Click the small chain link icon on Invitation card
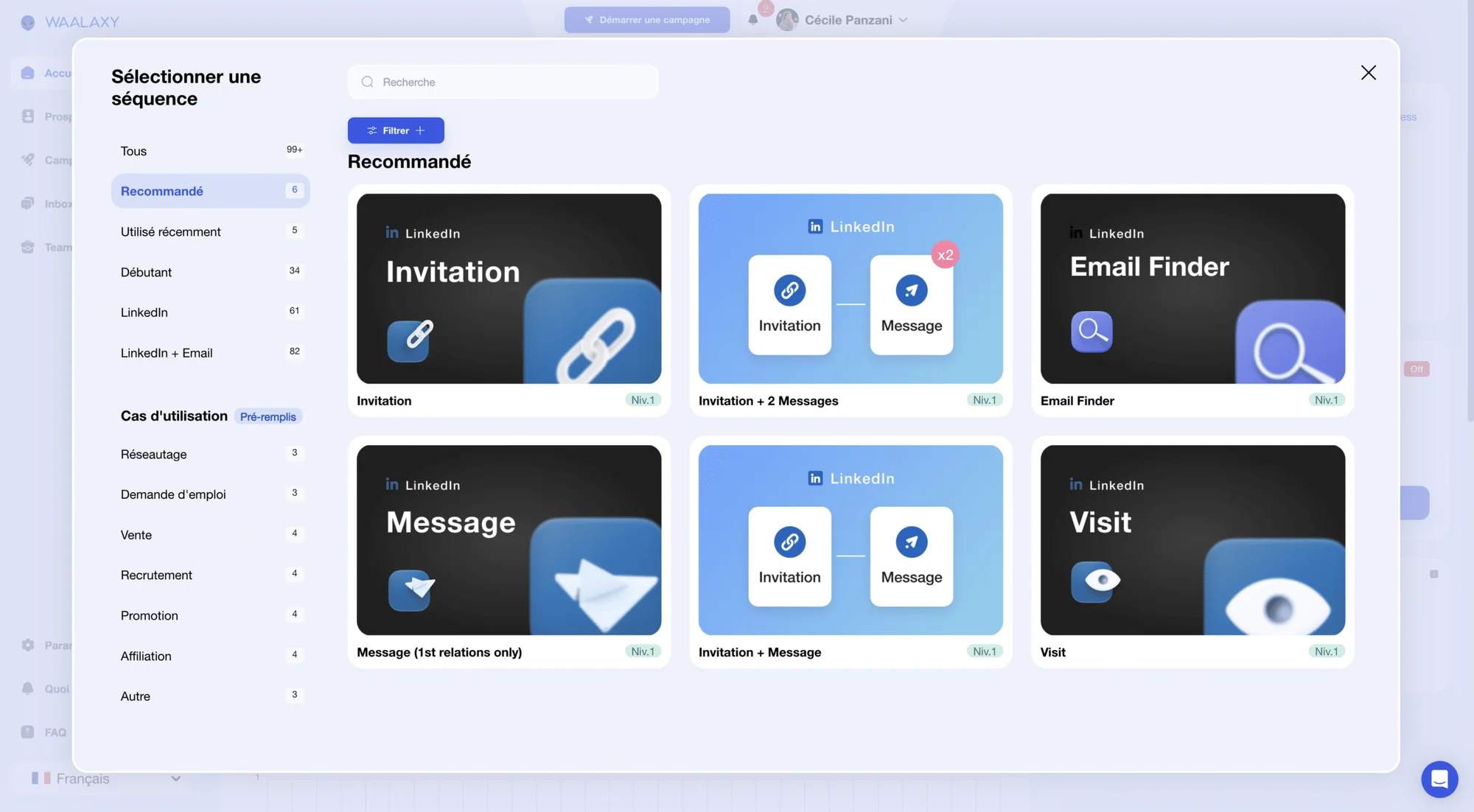 coord(409,340)
